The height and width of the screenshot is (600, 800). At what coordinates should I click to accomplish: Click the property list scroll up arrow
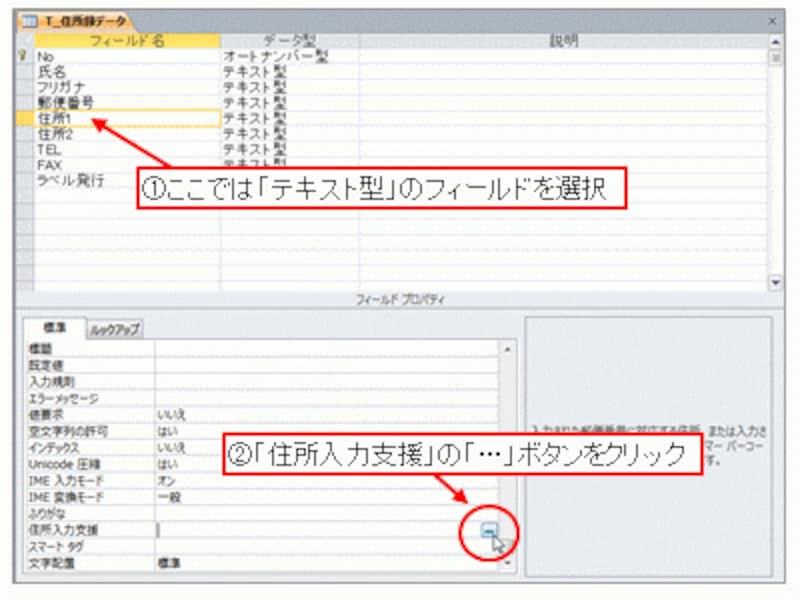tap(507, 349)
